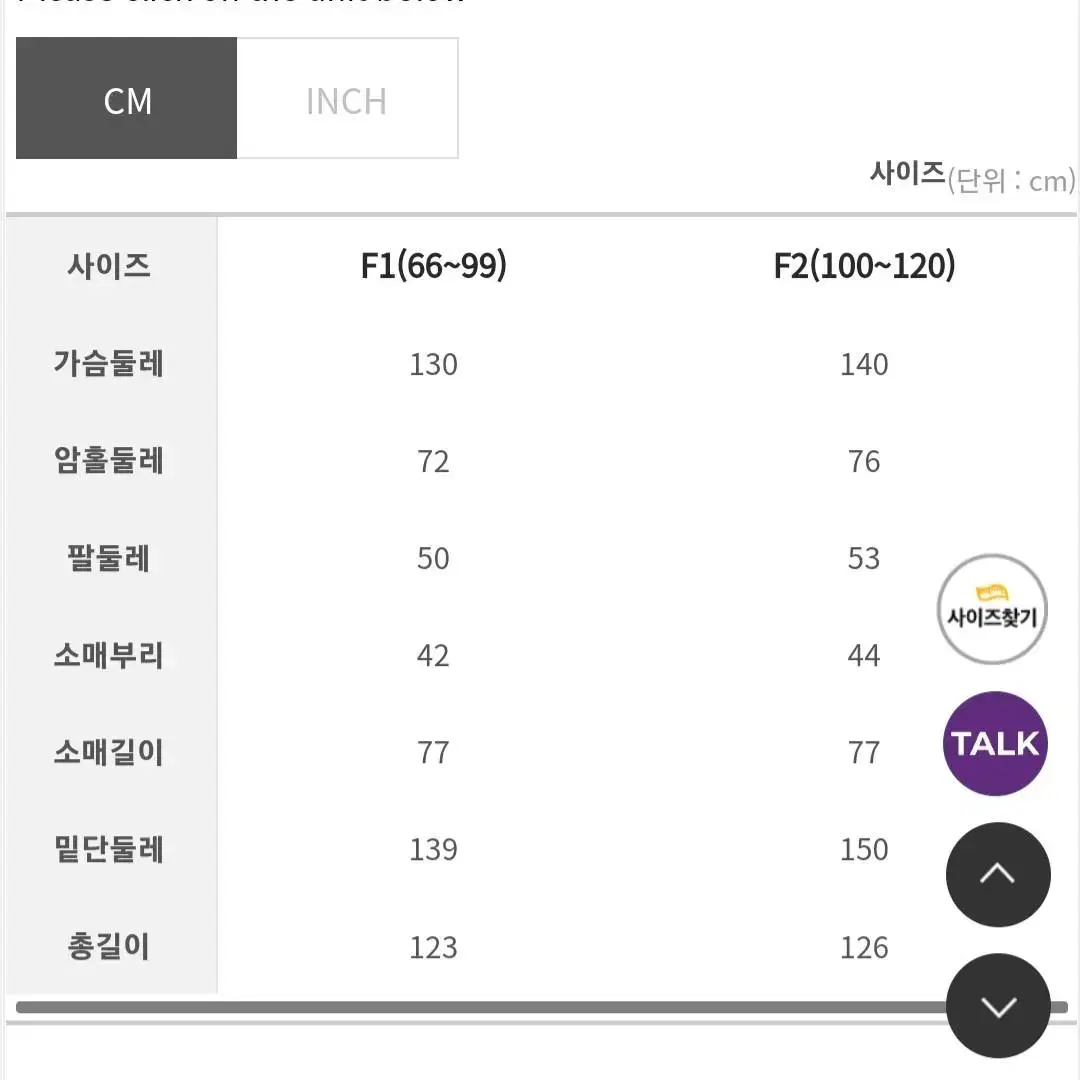Image resolution: width=1080 pixels, height=1080 pixels.
Task: Click the 소매길이 row label
Action: coord(110,752)
